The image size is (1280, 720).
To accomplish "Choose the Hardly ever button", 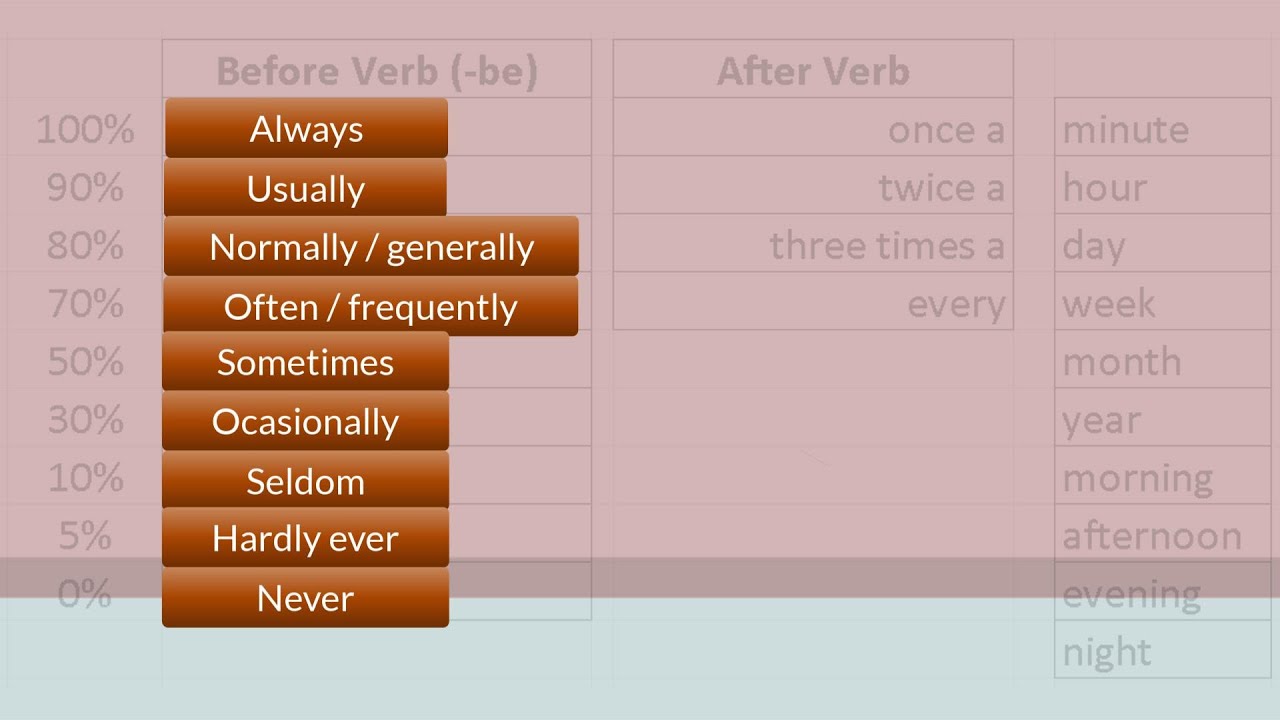I will coord(305,538).
